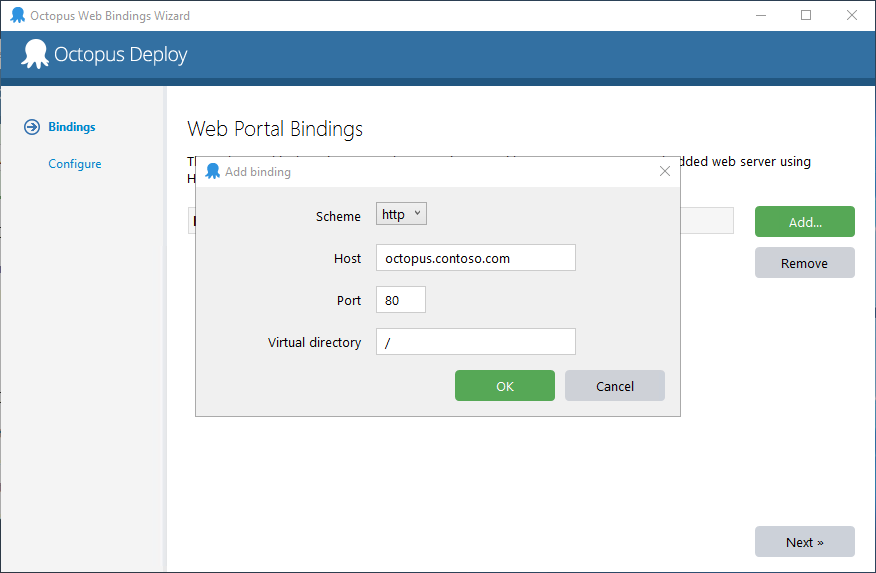Focus the Virtual directory input box
This screenshot has width=876, height=573.
point(475,341)
